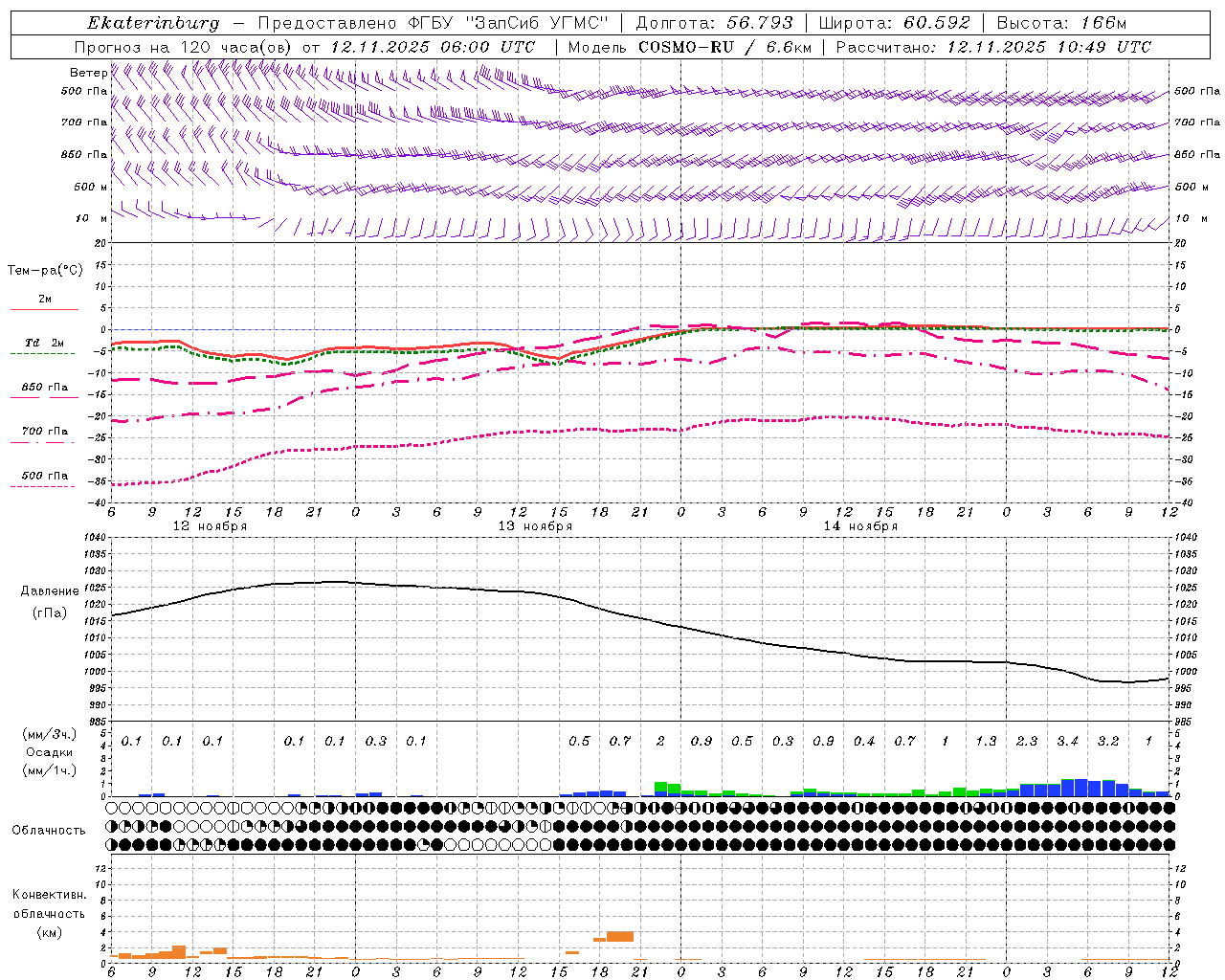Click the "3.4" precipitation amount
The width and height of the screenshot is (1225, 980).
pyautogui.click(x=1067, y=741)
